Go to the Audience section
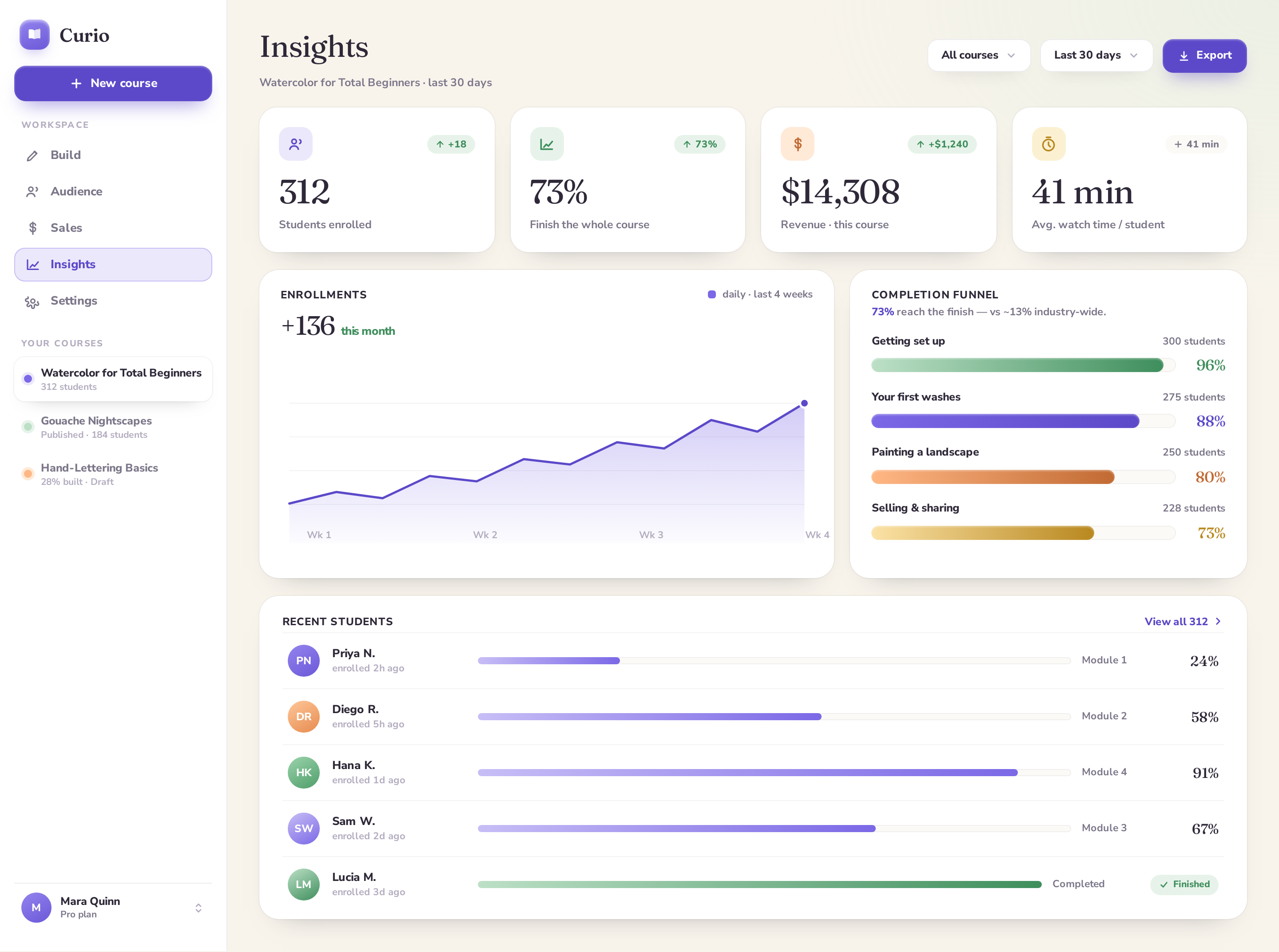The image size is (1279, 952). point(113,191)
